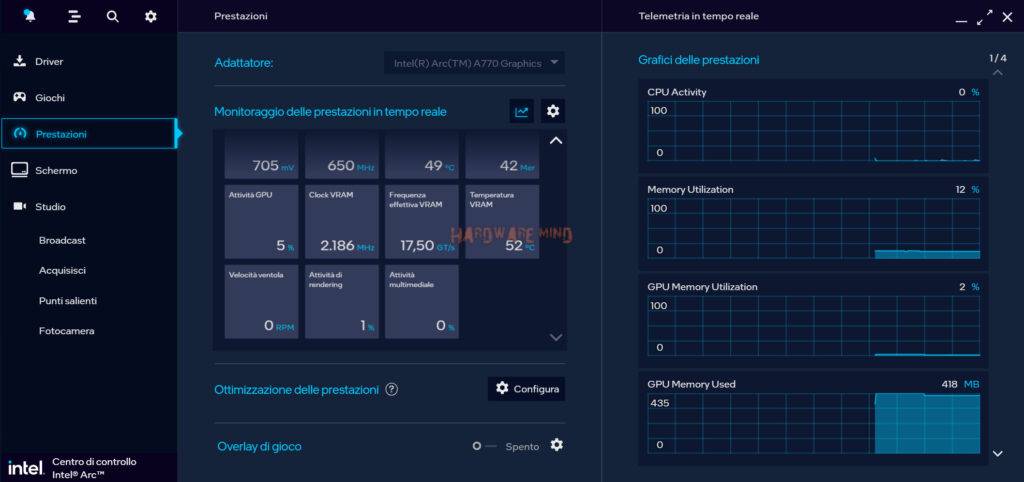Open the notifications bell icon
This screenshot has width=1024, height=482.
click(x=29, y=16)
